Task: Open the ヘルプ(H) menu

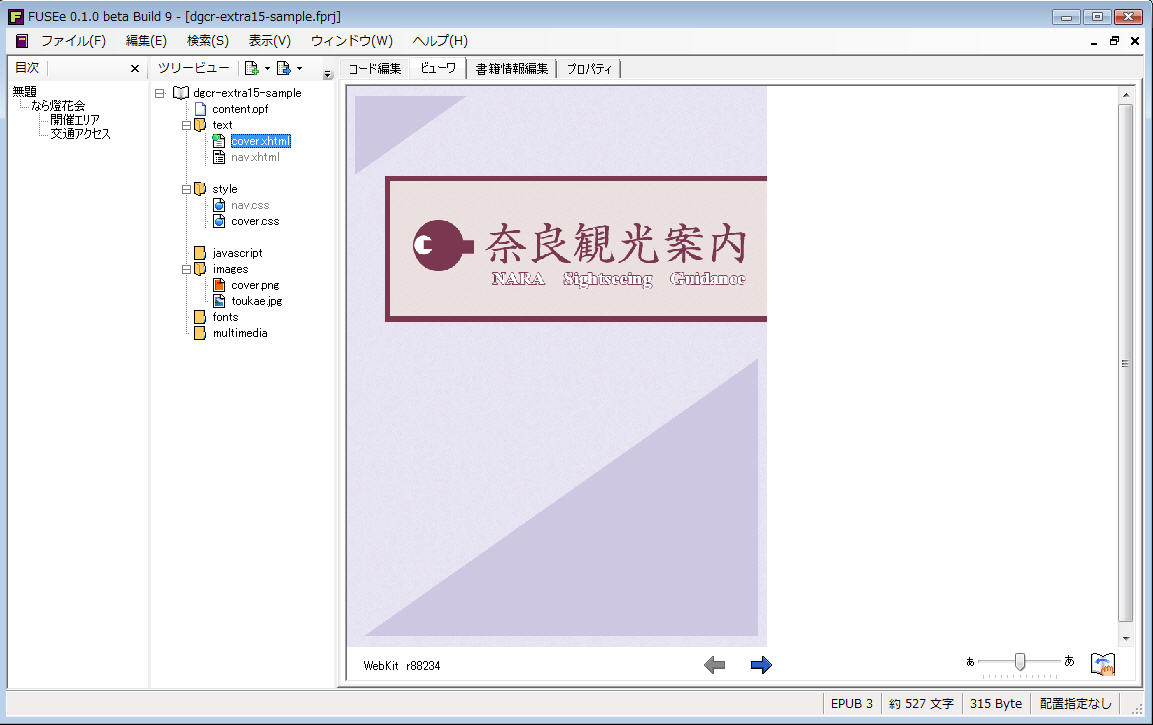Action: (x=440, y=41)
